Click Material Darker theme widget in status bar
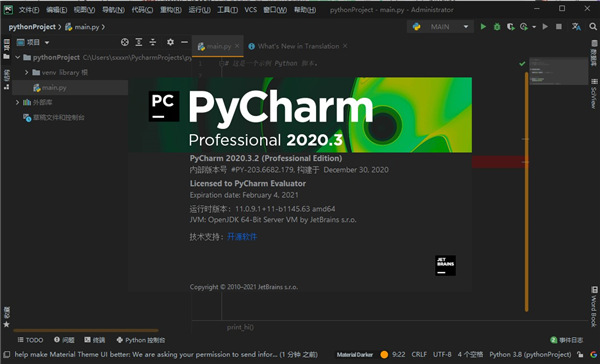600x364 pixels. [x=355, y=355]
